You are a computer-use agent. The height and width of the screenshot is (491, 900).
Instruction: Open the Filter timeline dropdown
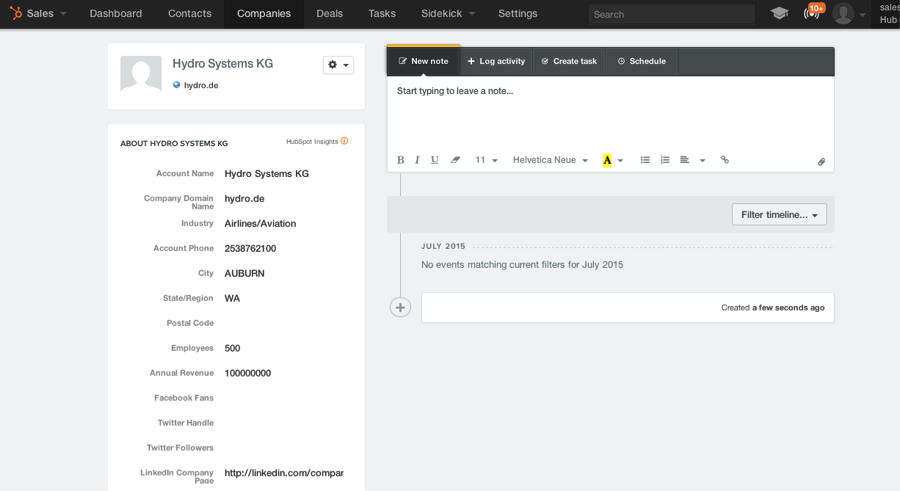[x=779, y=215]
